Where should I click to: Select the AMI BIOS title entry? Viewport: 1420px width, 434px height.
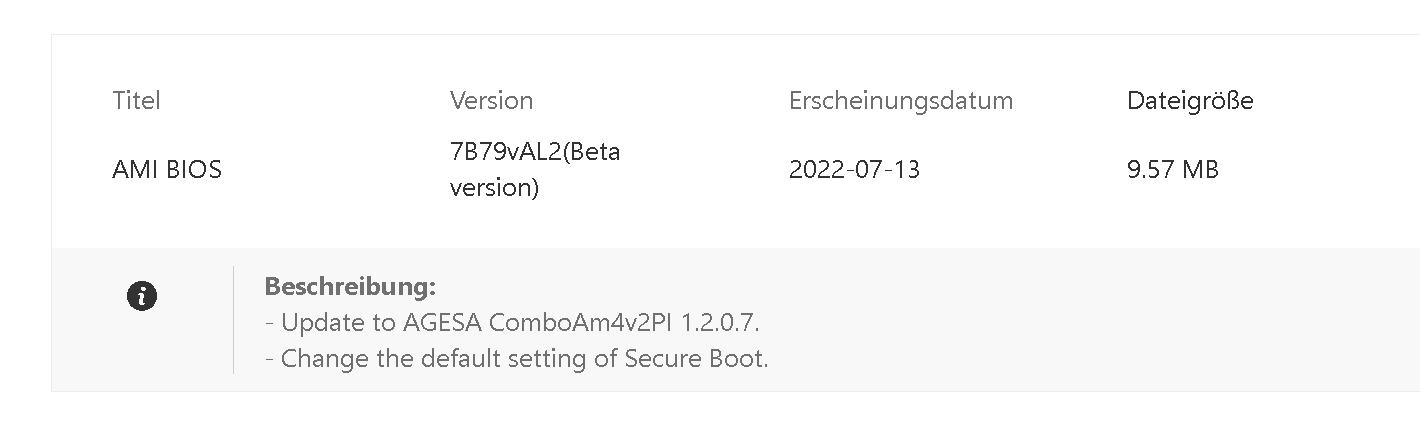click(x=167, y=170)
